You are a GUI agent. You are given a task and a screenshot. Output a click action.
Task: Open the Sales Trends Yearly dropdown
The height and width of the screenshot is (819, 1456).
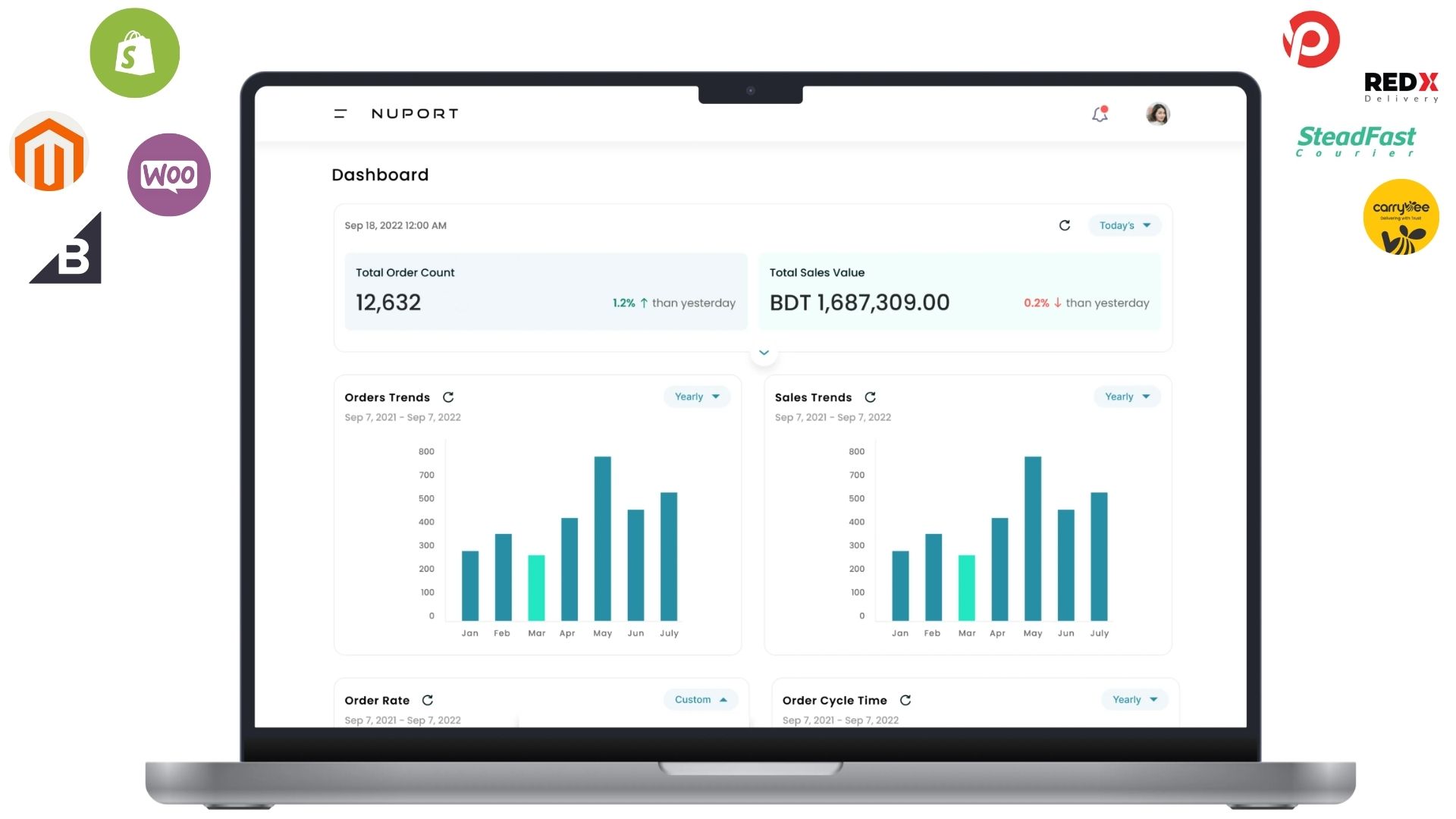tap(1126, 397)
